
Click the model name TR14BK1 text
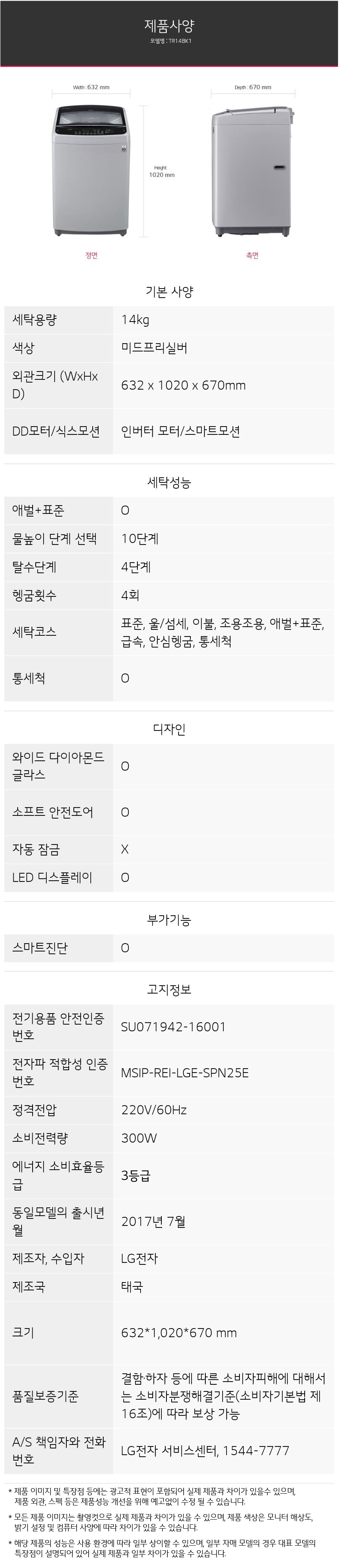click(x=180, y=41)
